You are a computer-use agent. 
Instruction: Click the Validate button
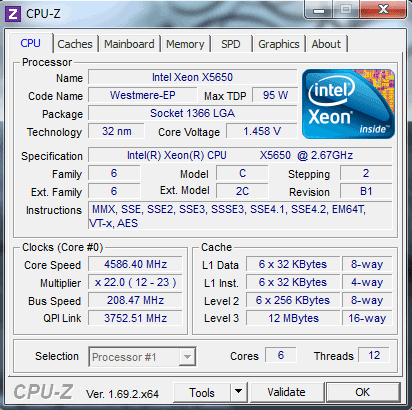[x=287, y=392]
